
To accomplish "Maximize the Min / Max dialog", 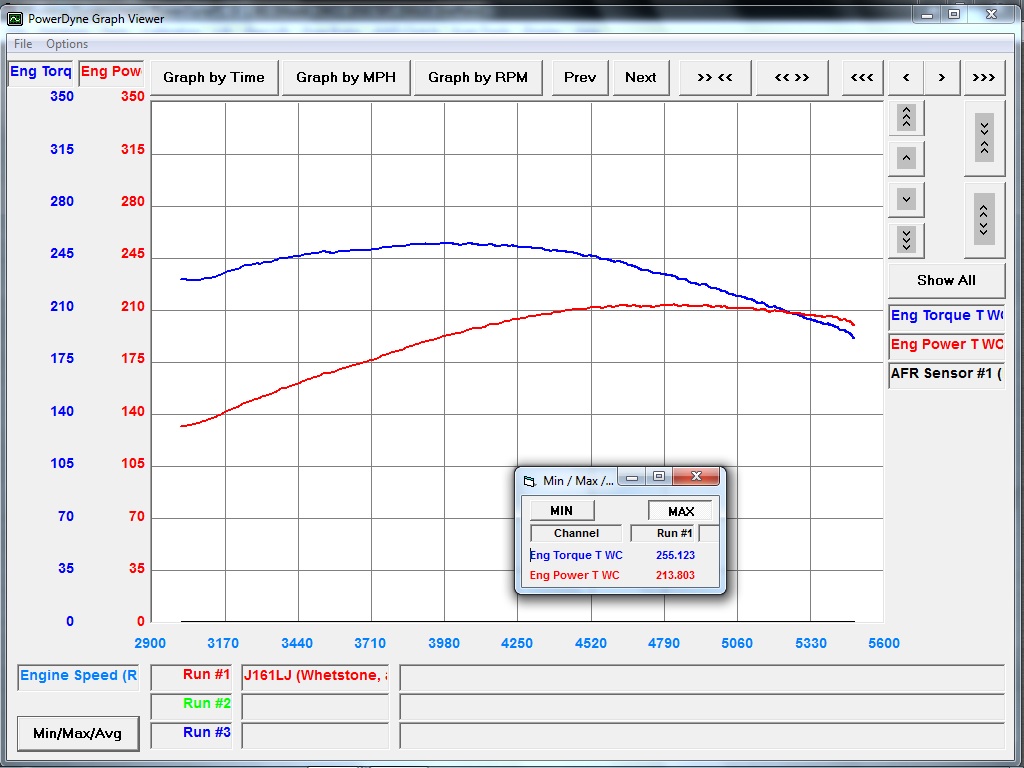I will (659, 477).
